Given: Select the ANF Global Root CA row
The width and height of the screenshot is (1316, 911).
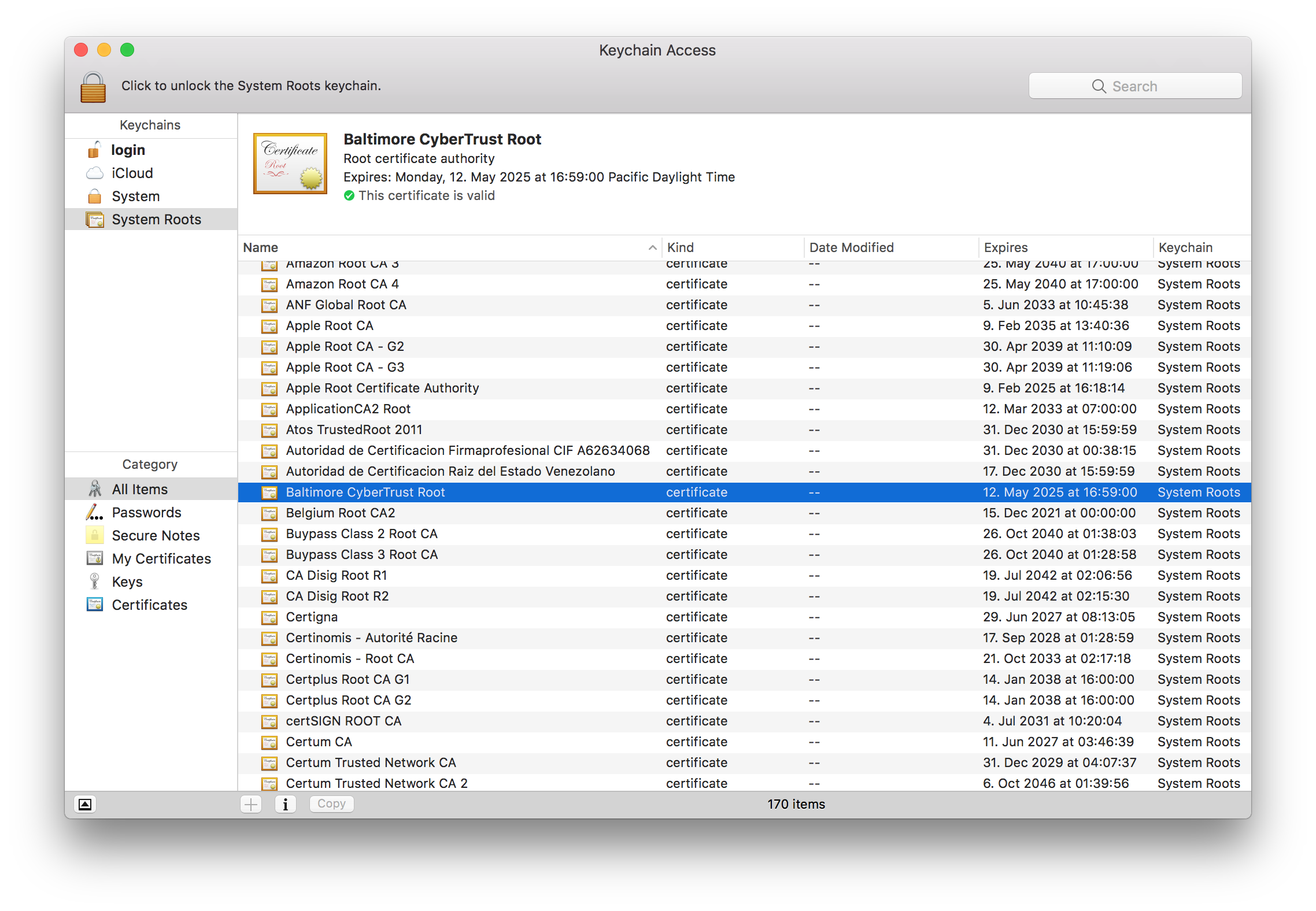Looking at the screenshot, I should [745, 305].
